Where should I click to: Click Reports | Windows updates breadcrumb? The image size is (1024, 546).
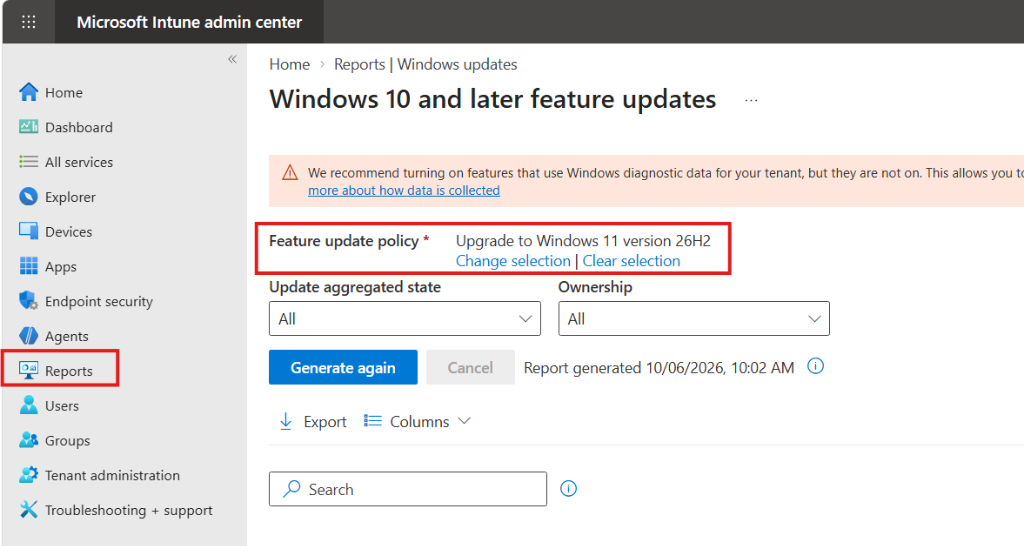click(425, 64)
